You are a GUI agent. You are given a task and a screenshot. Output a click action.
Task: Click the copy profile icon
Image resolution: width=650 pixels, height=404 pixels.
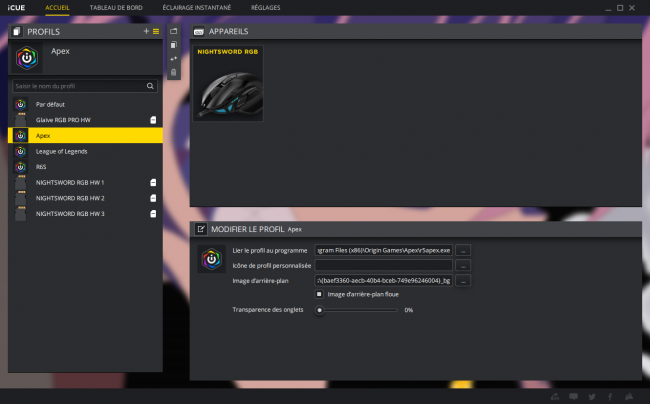point(174,44)
